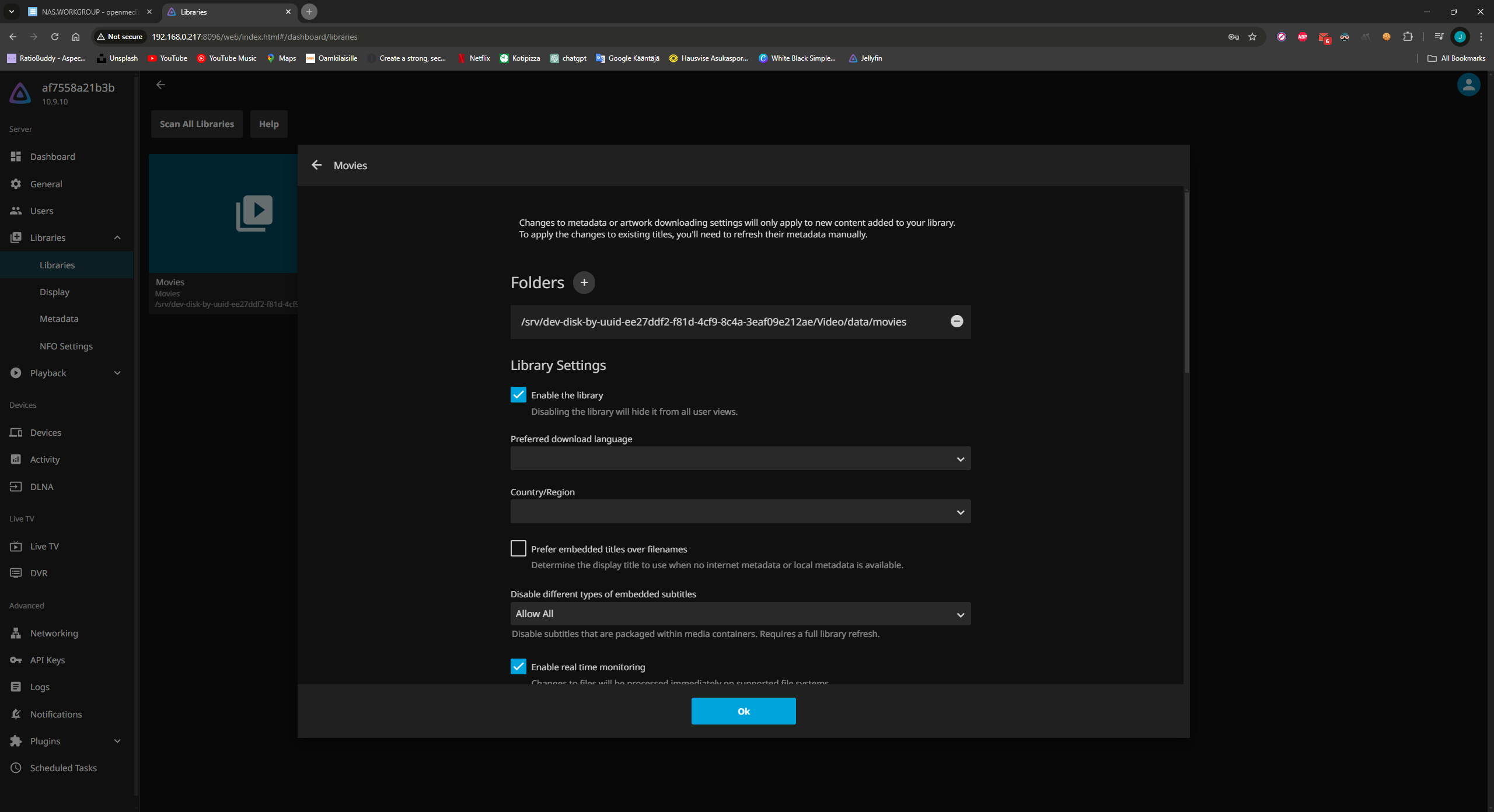Open the user profile avatar icon

pyautogui.click(x=1468, y=85)
